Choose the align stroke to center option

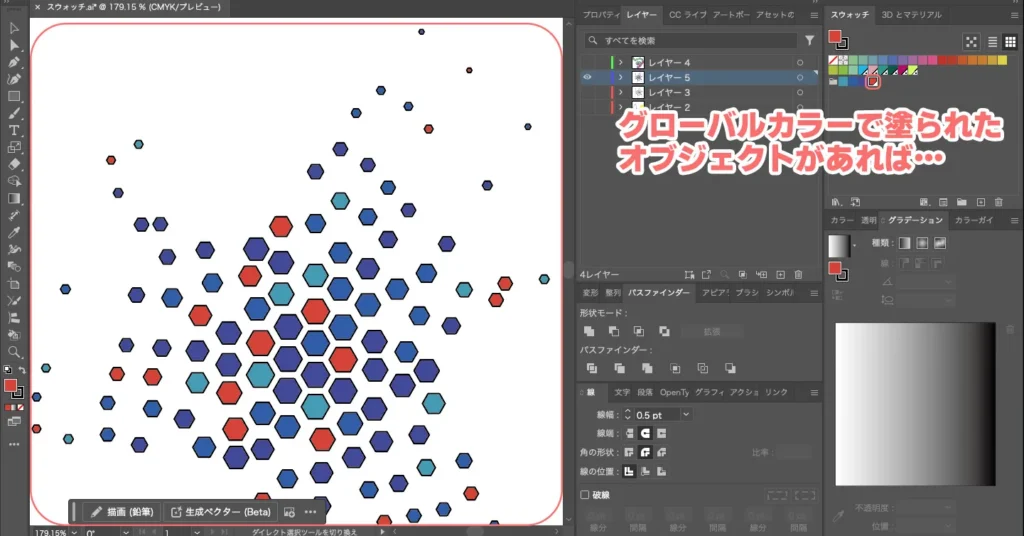click(629, 471)
